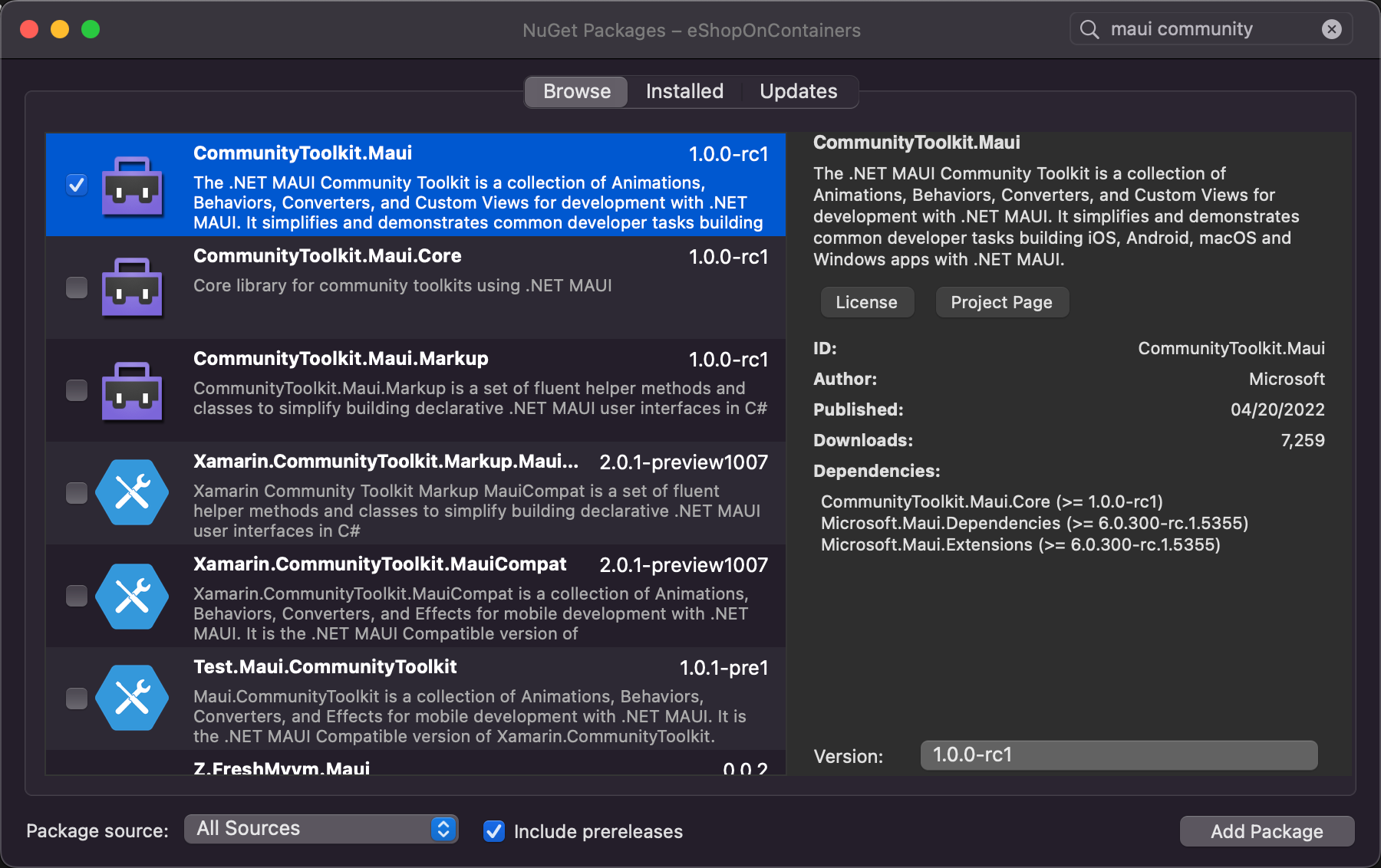
Task: Switch to the Updates tab
Action: coord(798,91)
